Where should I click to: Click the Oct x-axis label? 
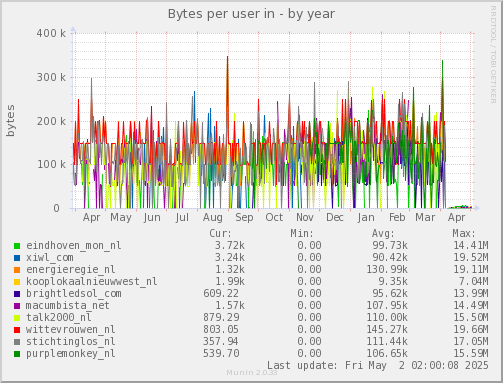[274, 218]
